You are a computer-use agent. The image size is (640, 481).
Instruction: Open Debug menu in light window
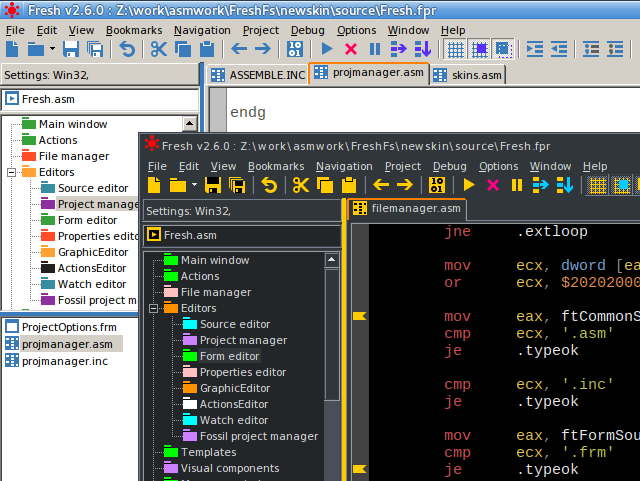[x=307, y=31]
